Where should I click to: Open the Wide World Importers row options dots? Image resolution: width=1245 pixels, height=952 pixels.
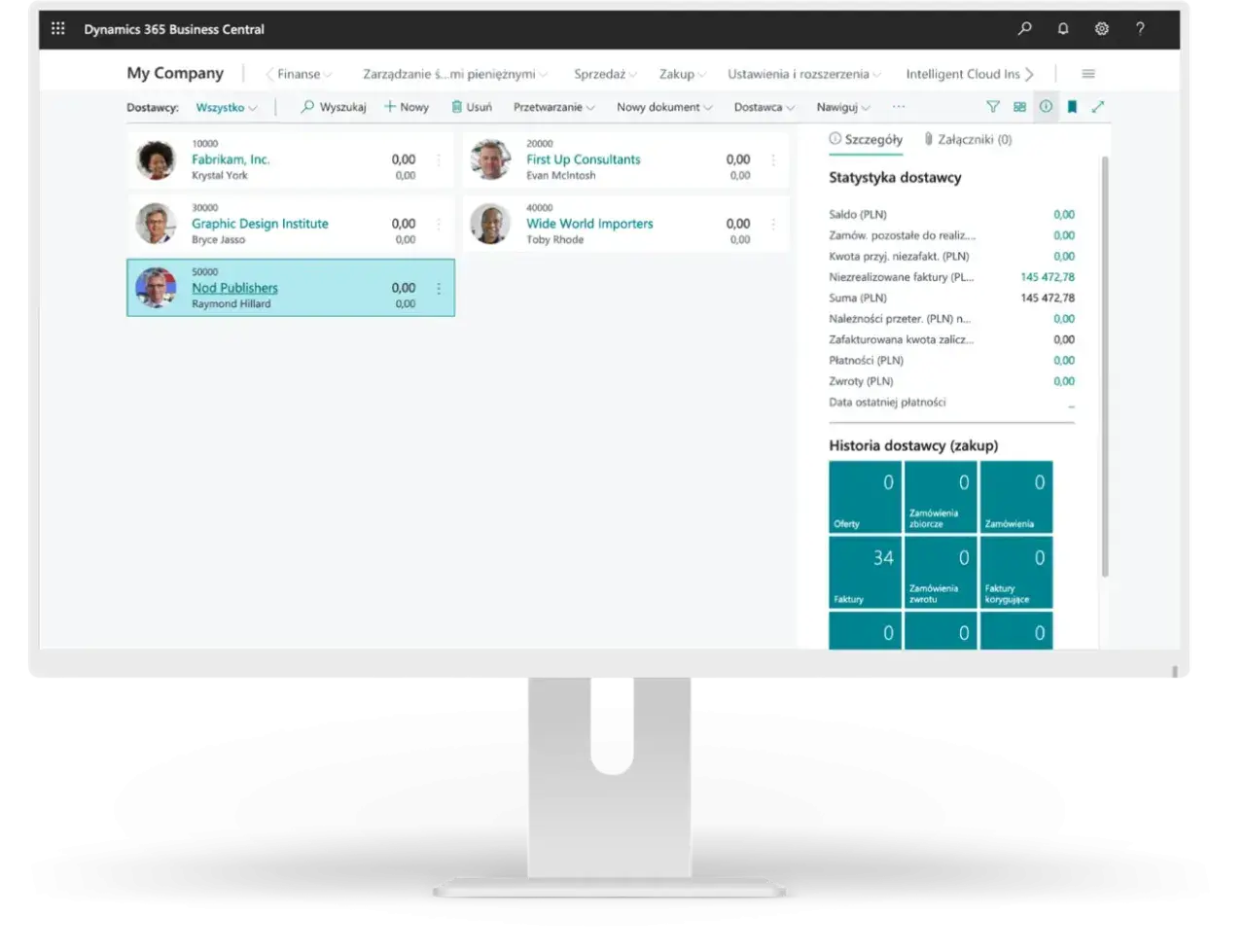[x=773, y=224]
